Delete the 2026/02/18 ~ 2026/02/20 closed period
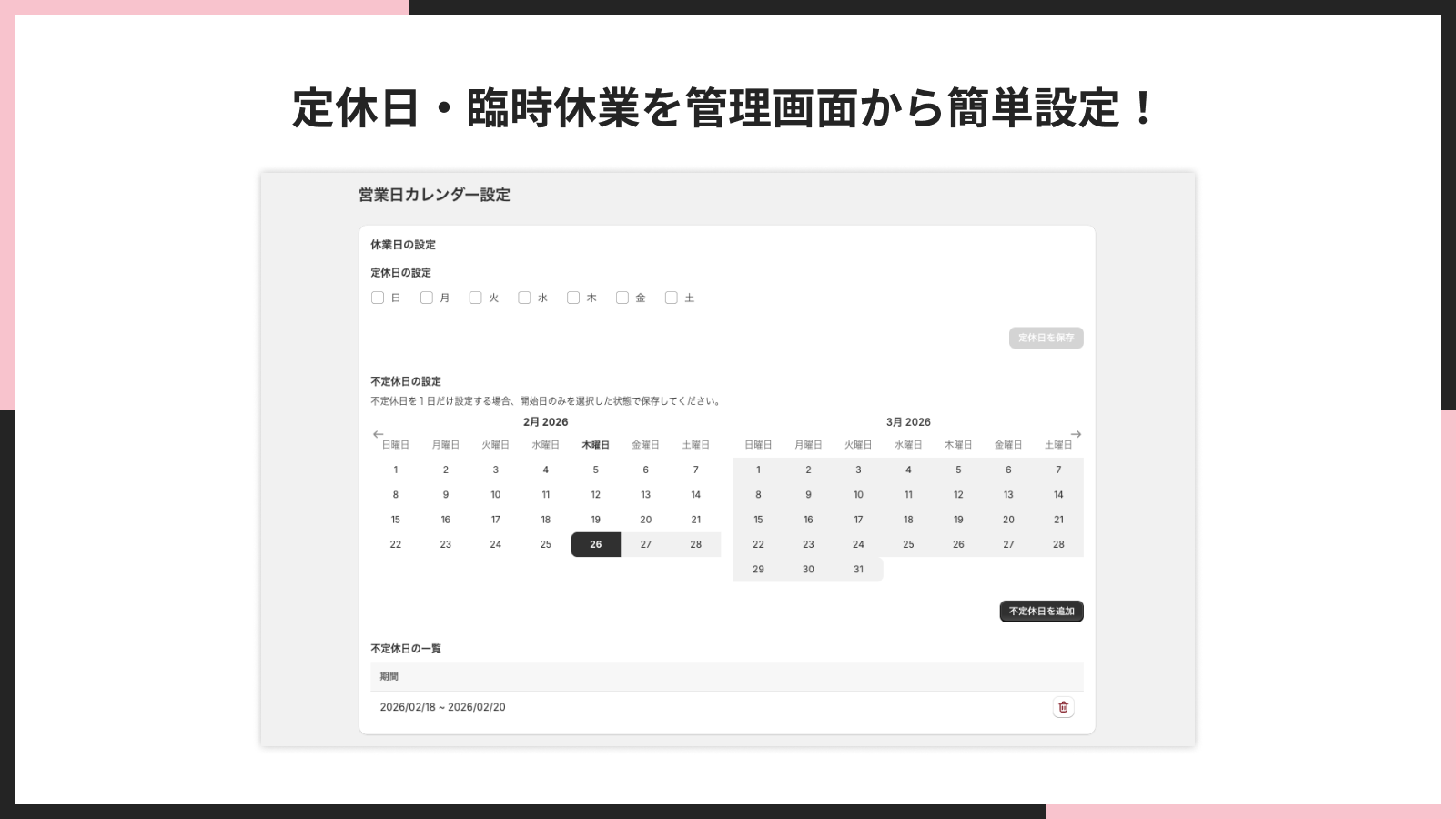This screenshot has width=1456, height=819. (1063, 707)
